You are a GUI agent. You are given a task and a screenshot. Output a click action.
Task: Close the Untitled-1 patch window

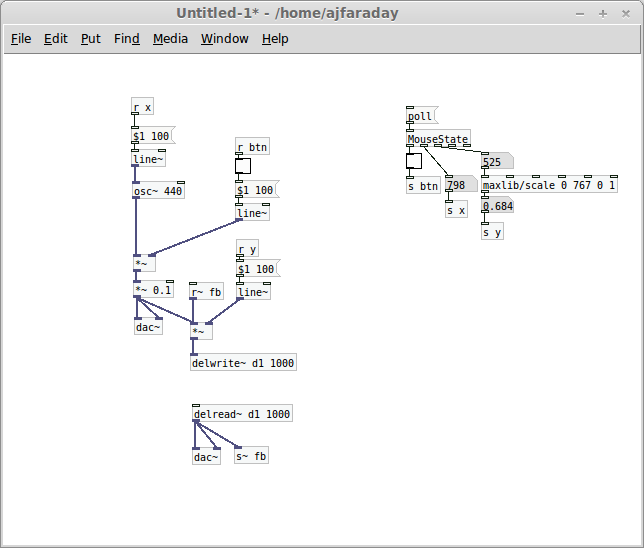pyautogui.click(x=626, y=14)
